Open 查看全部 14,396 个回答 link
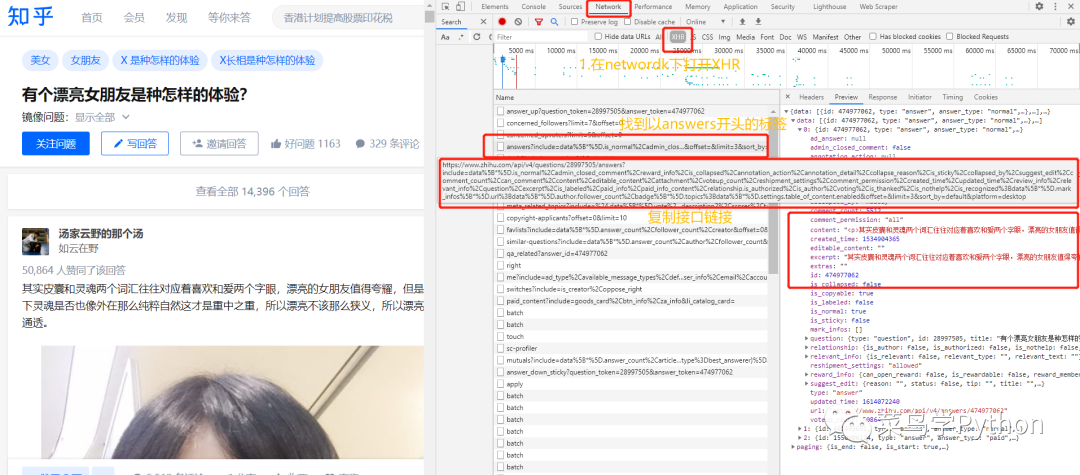This screenshot has height=475, width=1080. pos(253,191)
